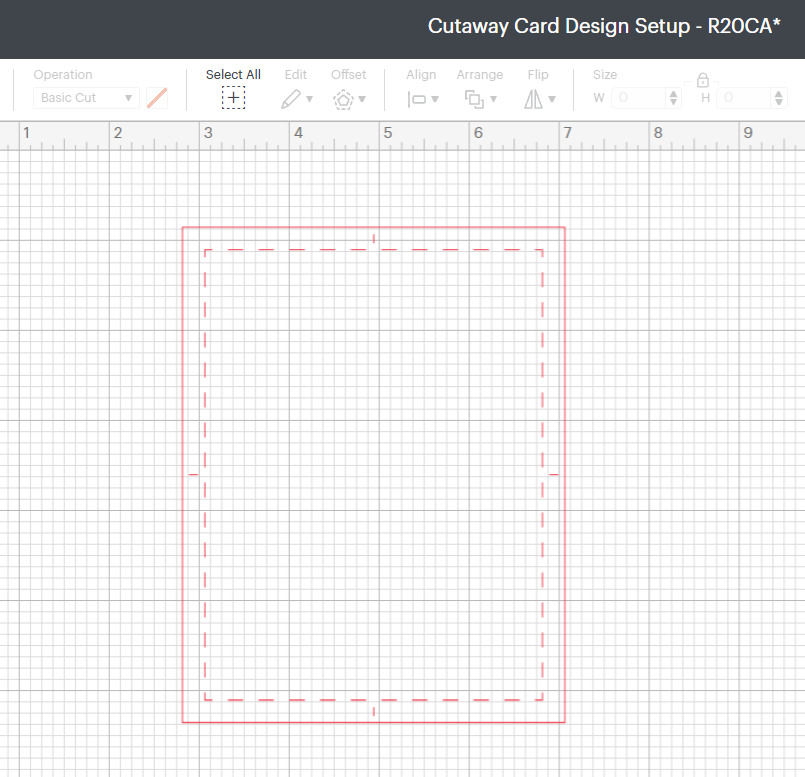Click the Align icon
The width and height of the screenshot is (805, 777).
(417, 98)
